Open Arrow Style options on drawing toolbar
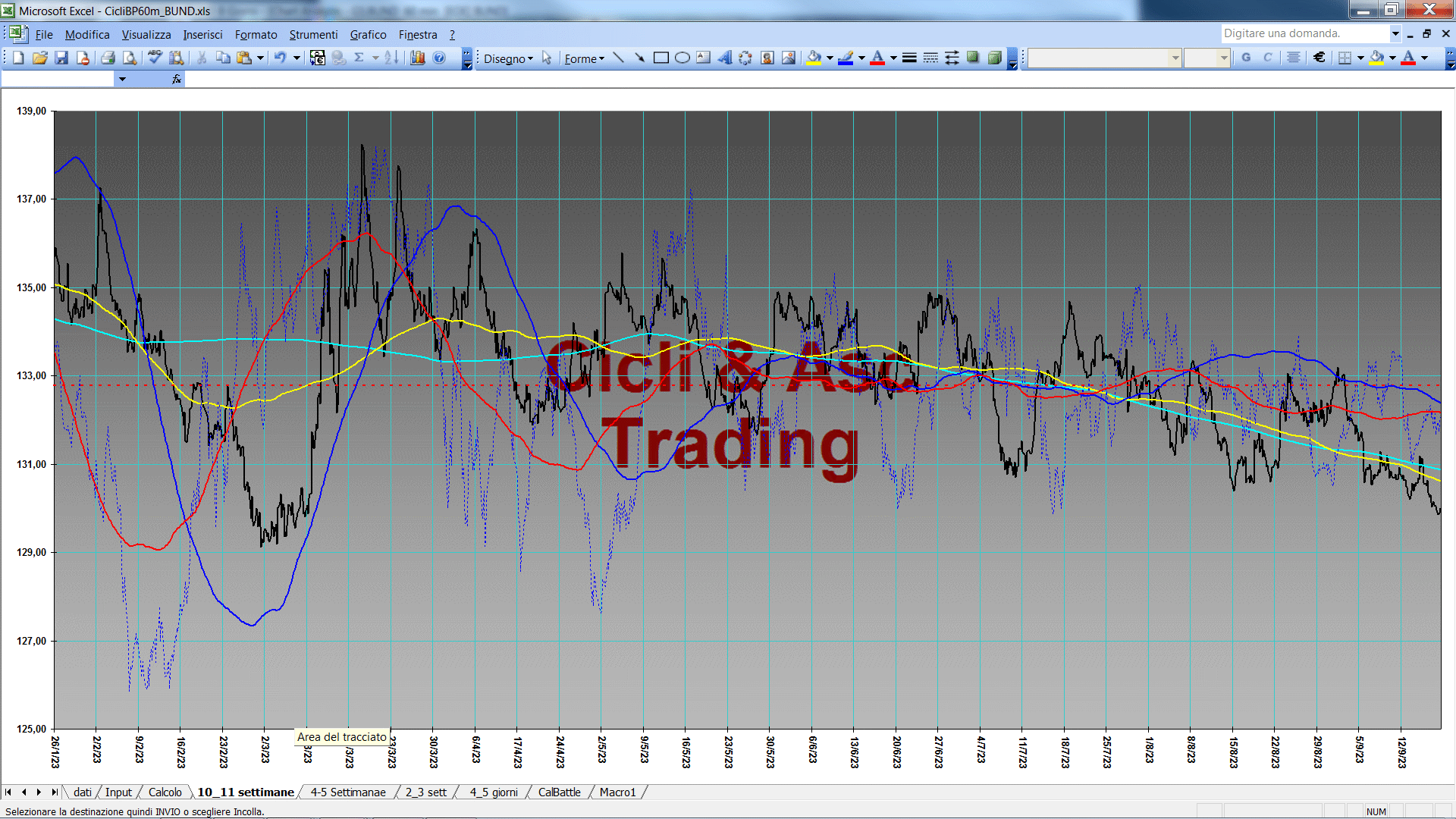This screenshot has height=819, width=1456. tap(952, 58)
